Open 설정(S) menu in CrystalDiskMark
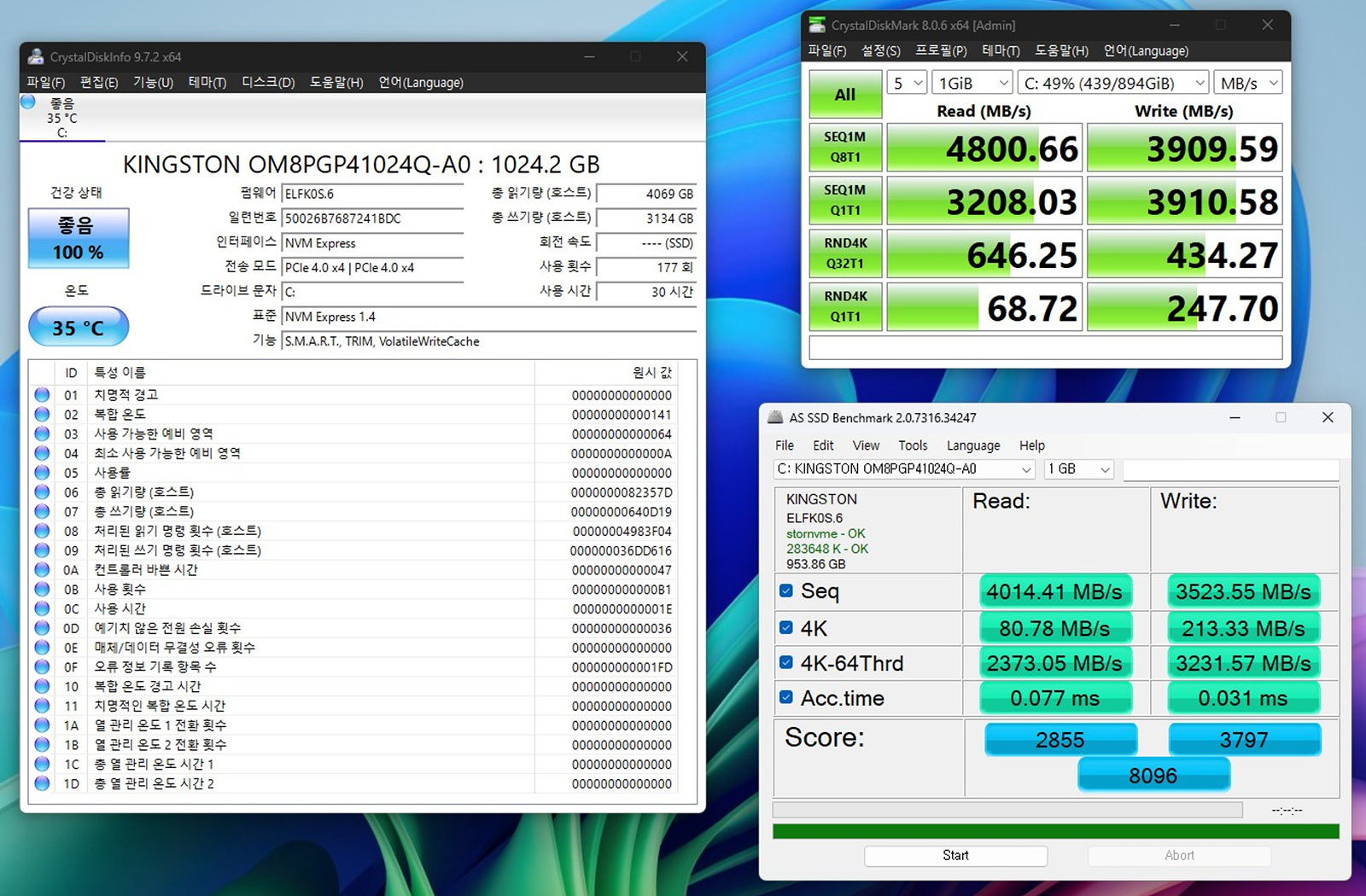 coord(880,50)
